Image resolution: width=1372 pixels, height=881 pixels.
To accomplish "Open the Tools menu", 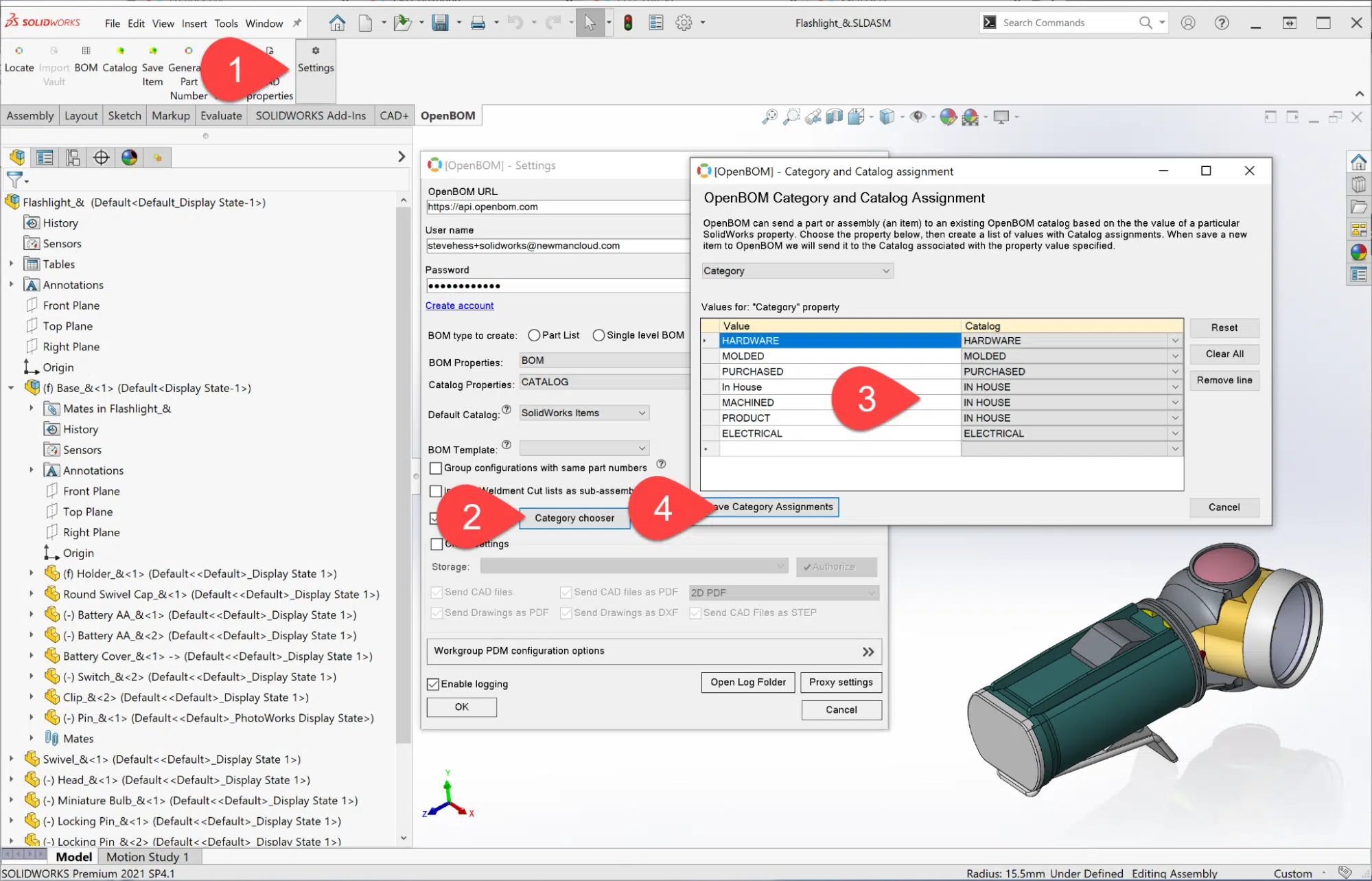I will click(226, 23).
